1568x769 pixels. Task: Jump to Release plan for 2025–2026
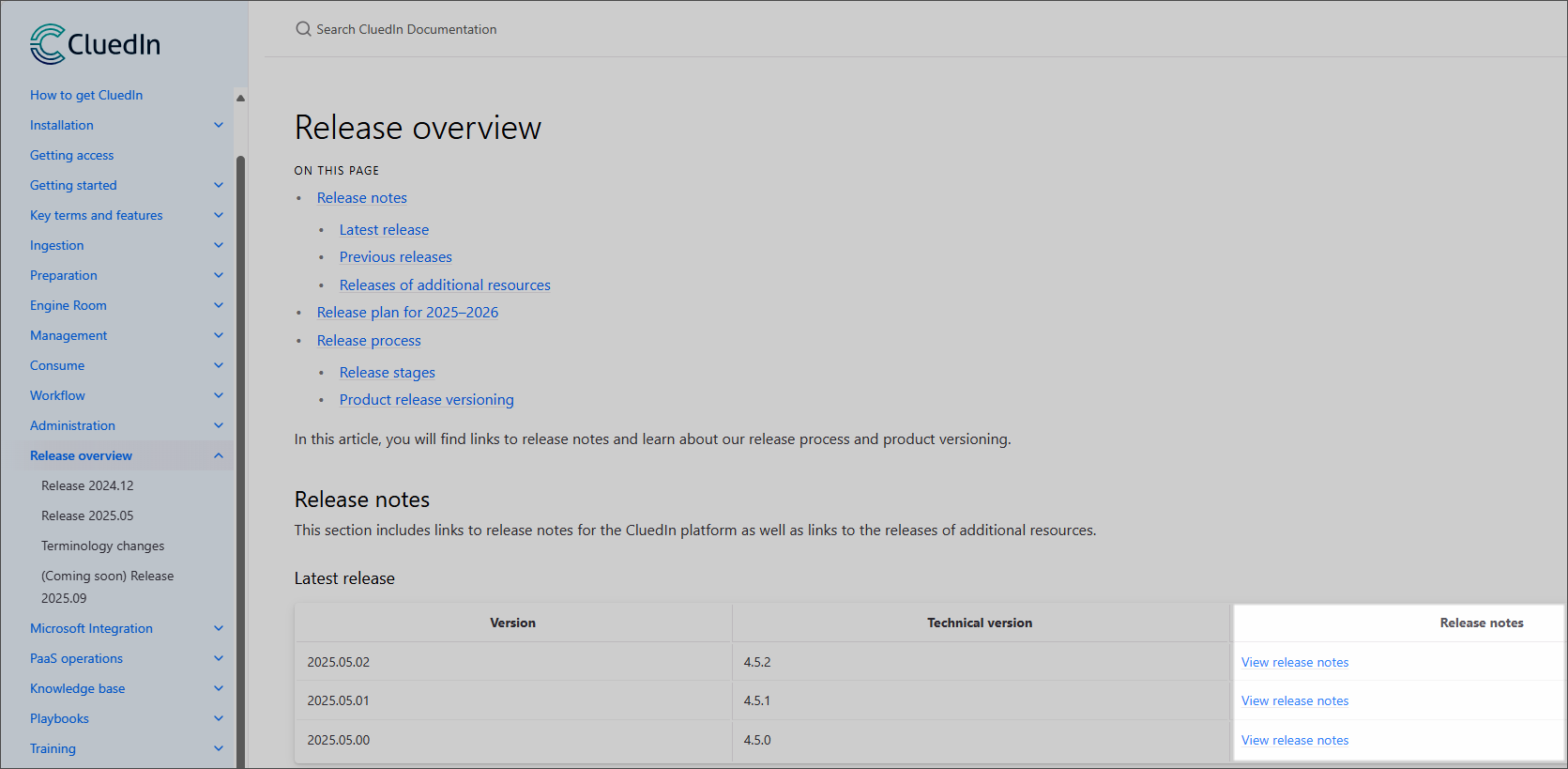pos(407,313)
